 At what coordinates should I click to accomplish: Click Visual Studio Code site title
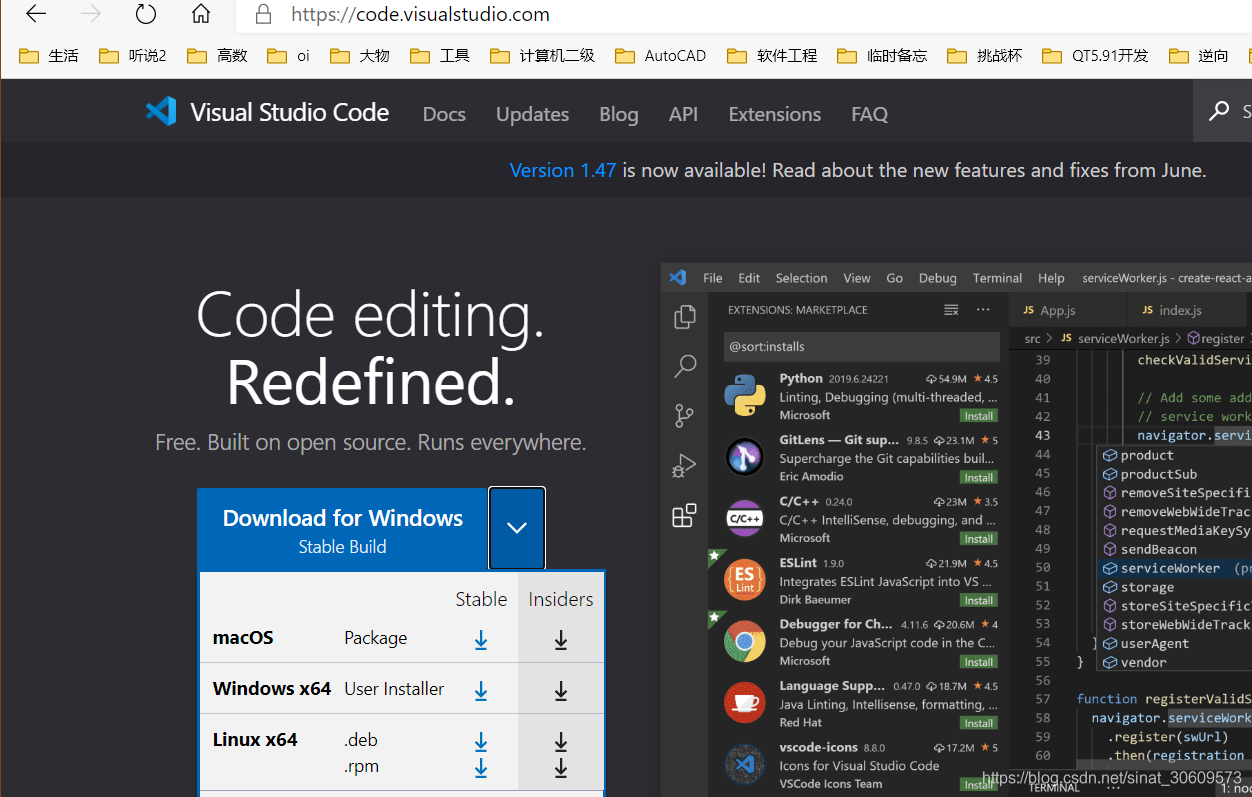(x=290, y=112)
